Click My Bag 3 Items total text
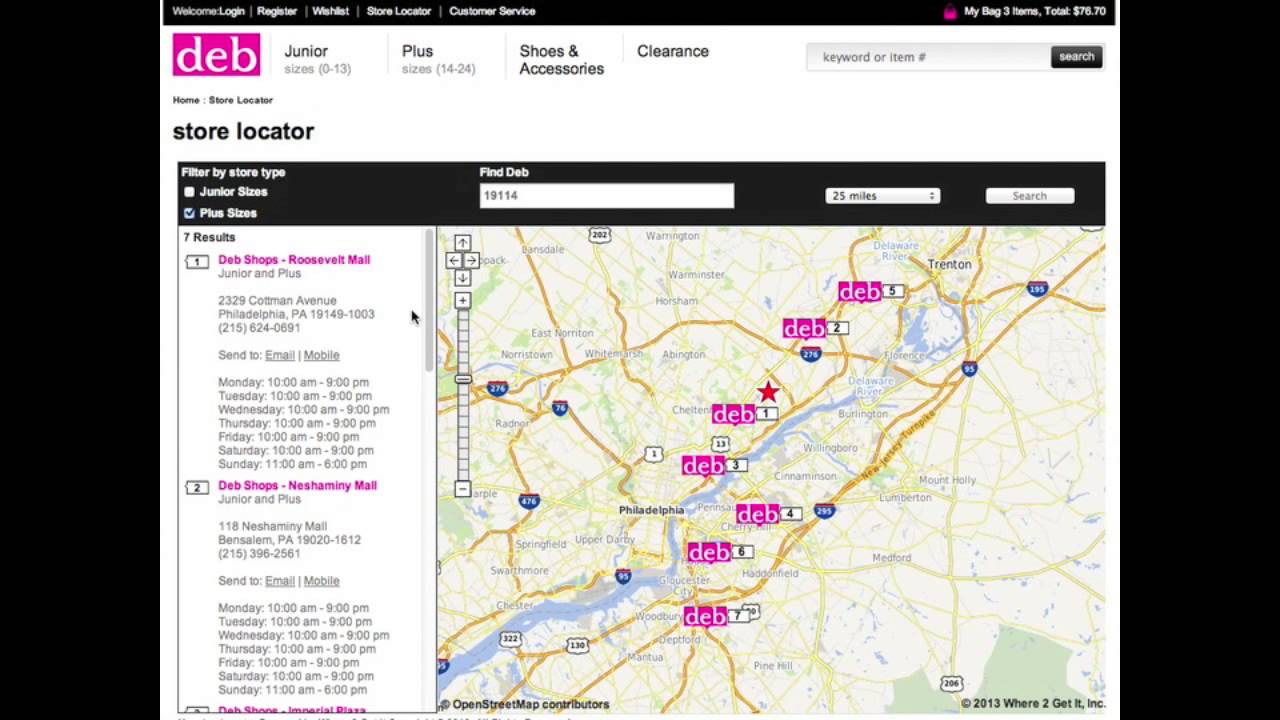This screenshot has width=1280, height=720. [x=1035, y=12]
